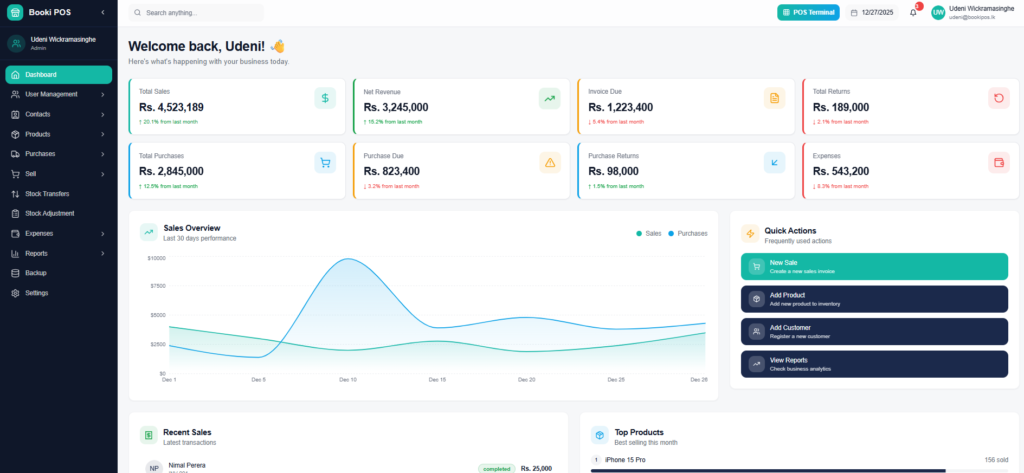Click the Total Returns refresh icon
This screenshot has width=1024, height=473.
pos(998,98)
